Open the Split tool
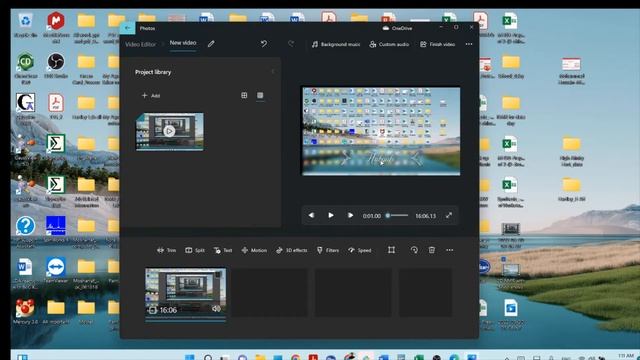The width and height of the screenshot is (640, 360). pos(195,250)
